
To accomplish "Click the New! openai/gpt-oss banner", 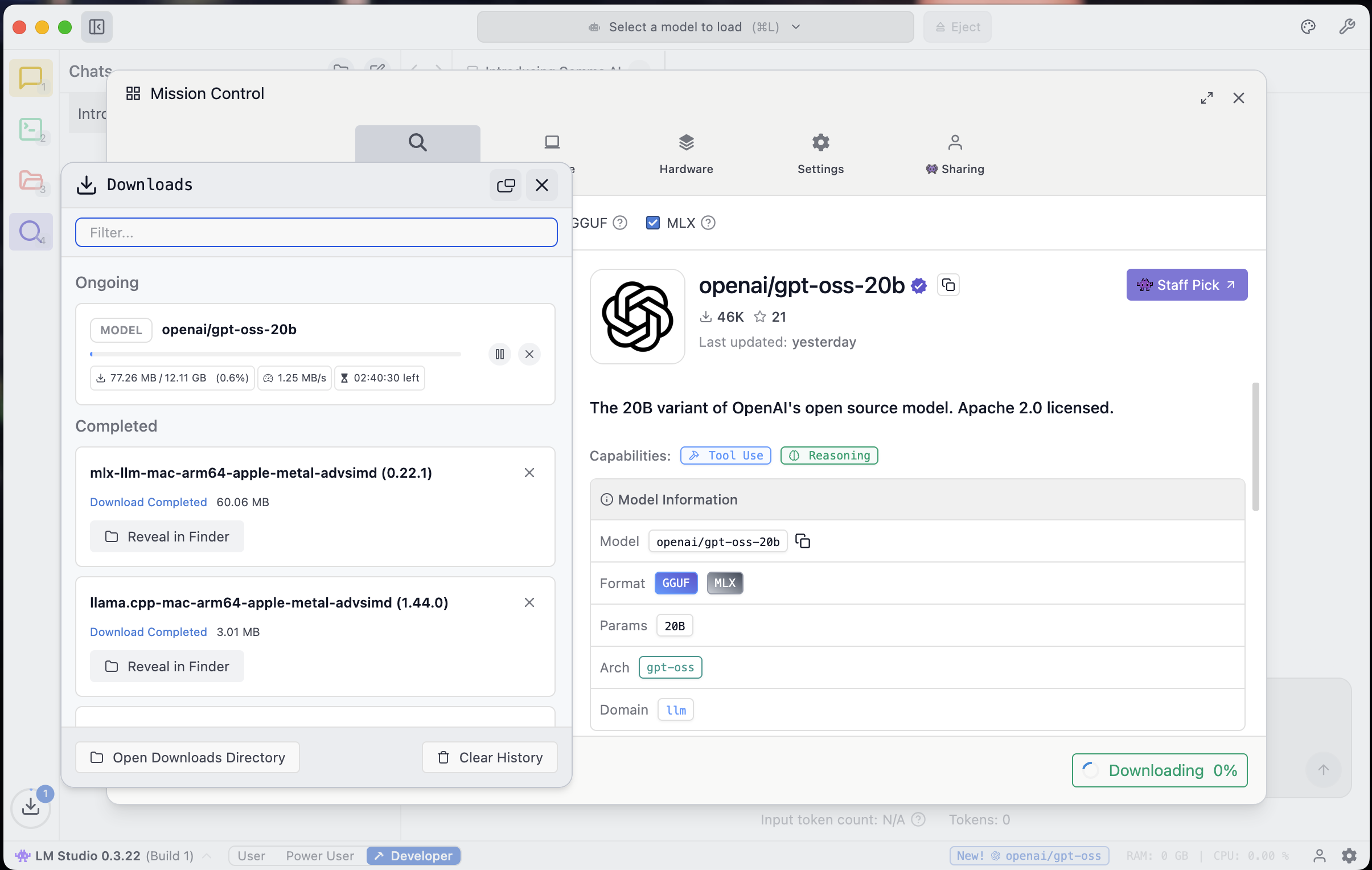I will tap(1029, 856).
